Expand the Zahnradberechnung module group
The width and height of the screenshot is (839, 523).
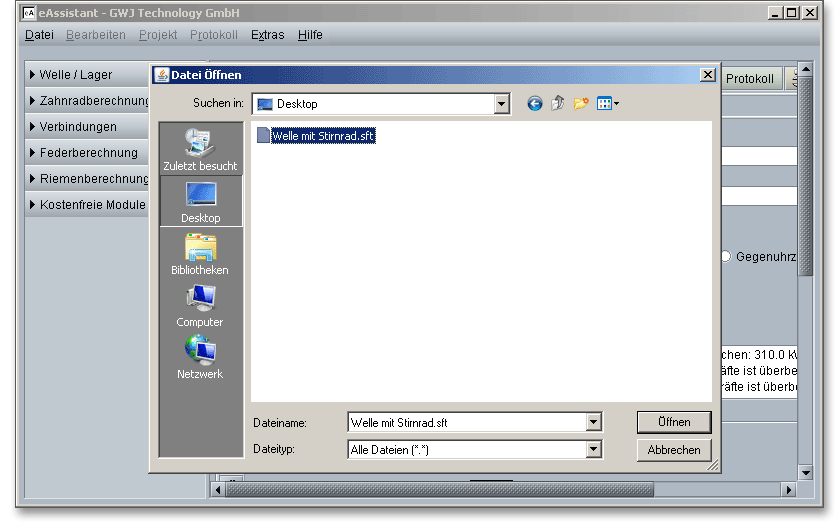coord(88,101)
